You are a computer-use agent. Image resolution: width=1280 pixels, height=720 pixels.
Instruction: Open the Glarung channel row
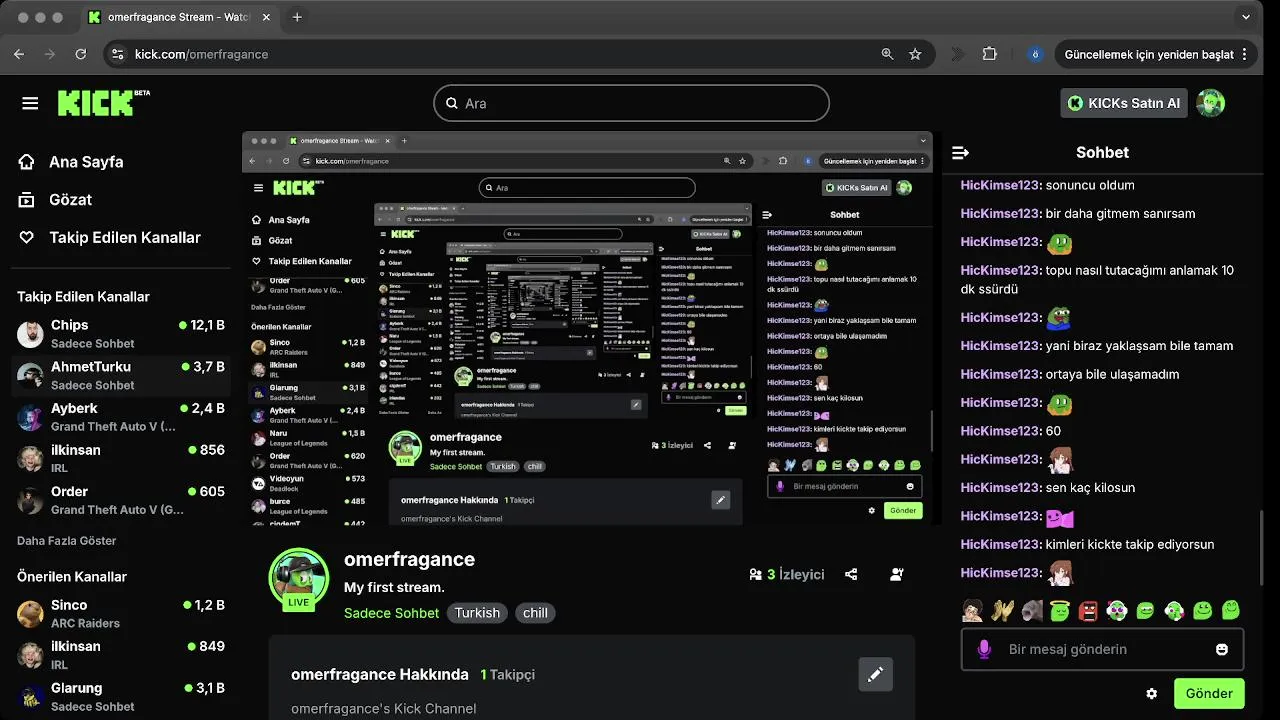click(121, 697)
